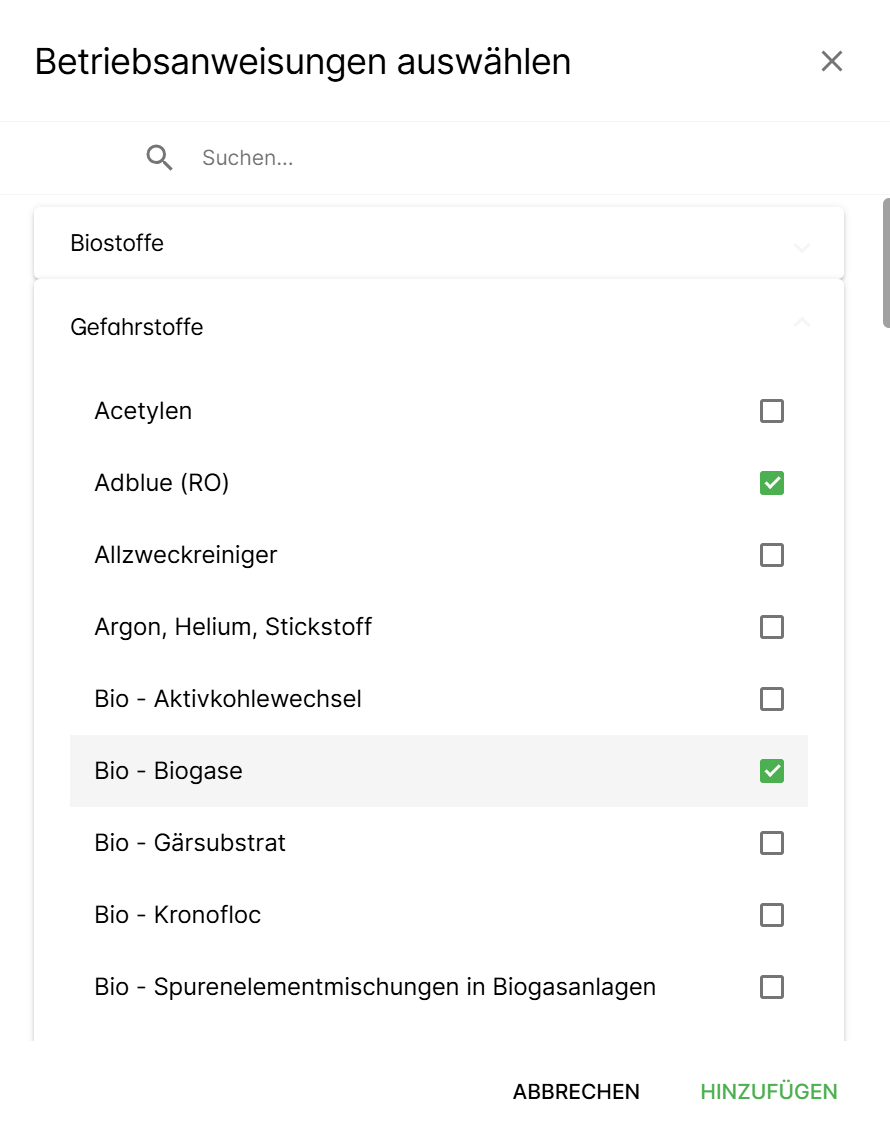
Task: Deselect the Bio - Biogase checkbox
Action: 772,771
